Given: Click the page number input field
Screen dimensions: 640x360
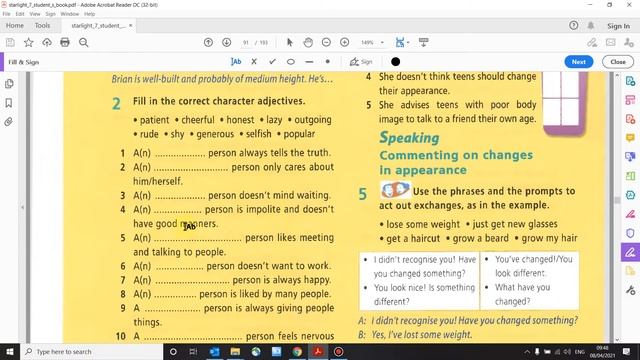Looking at the screenshot, I should (246, 42).
